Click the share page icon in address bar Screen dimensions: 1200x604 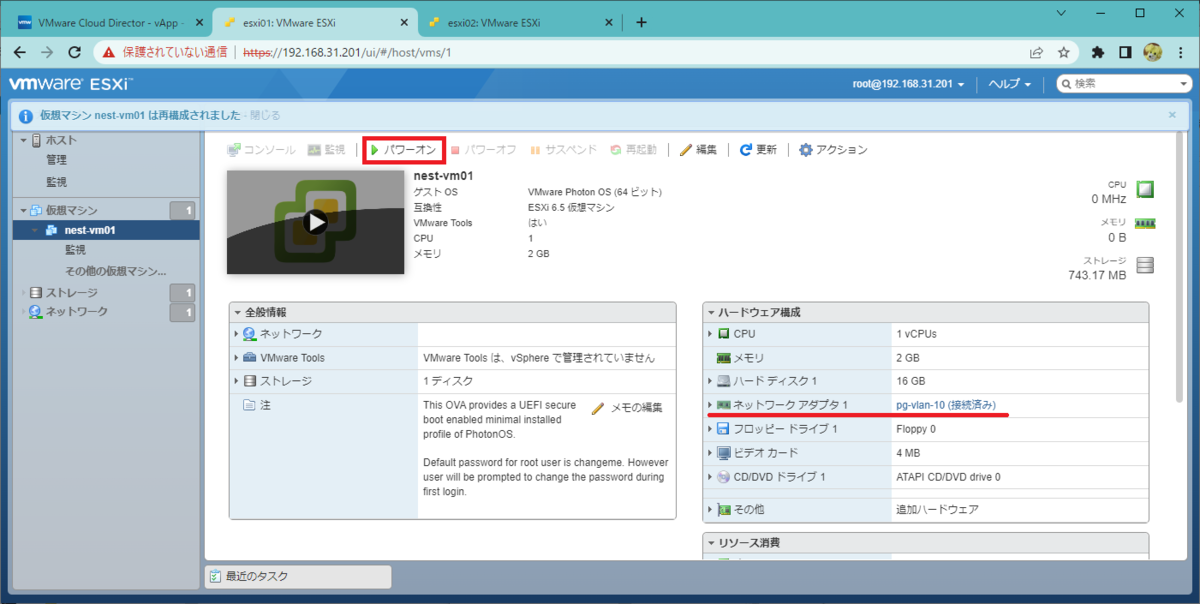tap(1036, 52)
